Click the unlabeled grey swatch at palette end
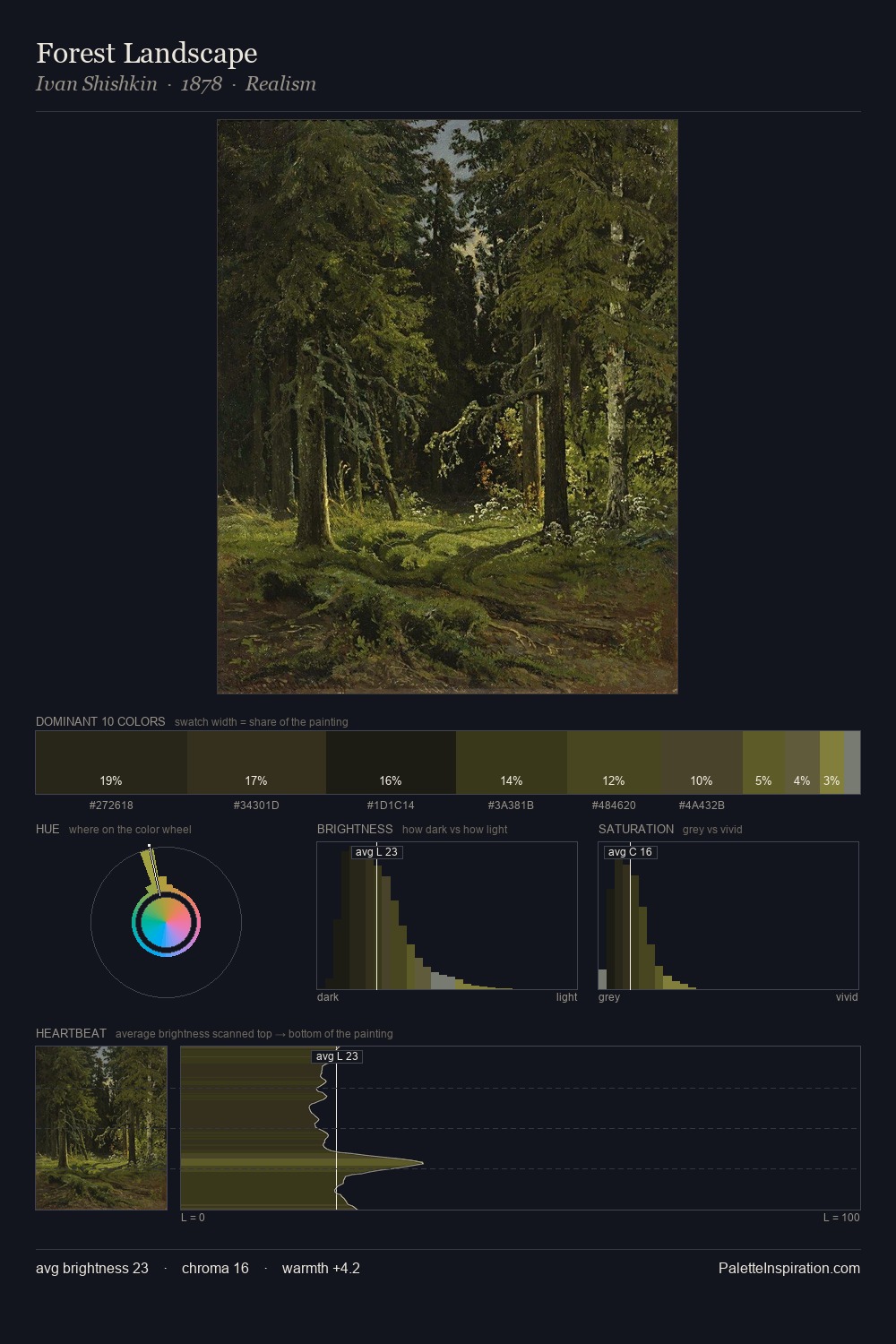 852,762
